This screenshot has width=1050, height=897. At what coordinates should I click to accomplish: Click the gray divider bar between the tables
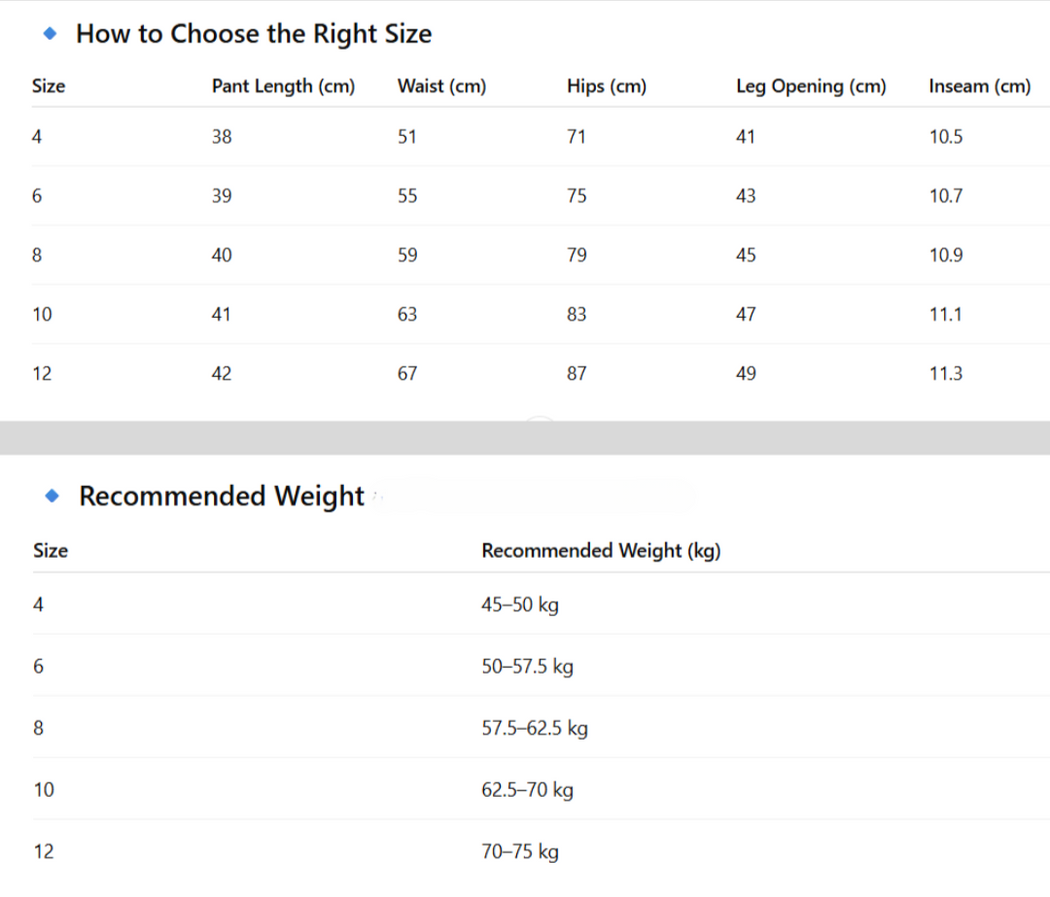[525, 437]
